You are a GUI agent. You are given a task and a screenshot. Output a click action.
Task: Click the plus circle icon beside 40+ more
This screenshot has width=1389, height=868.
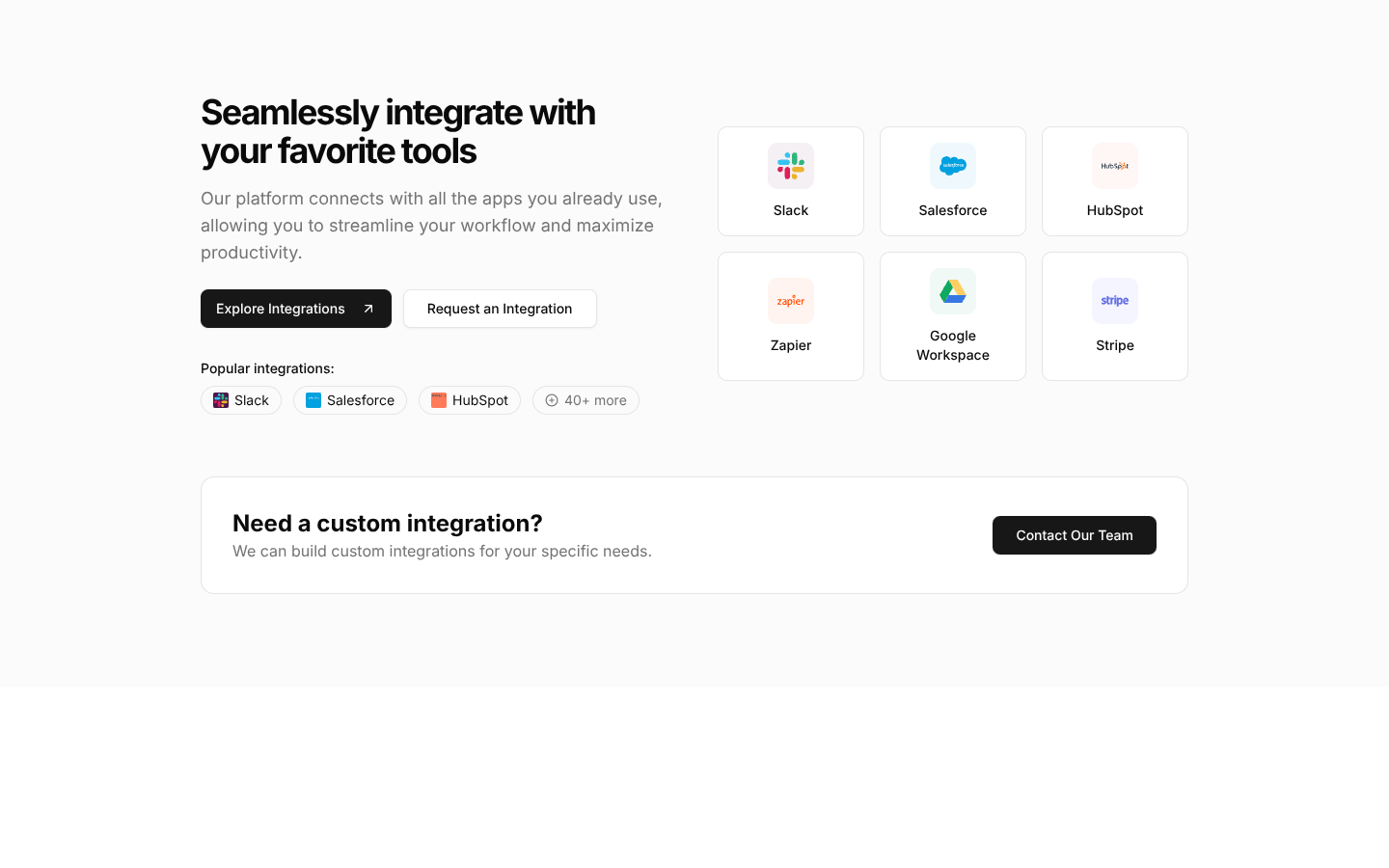pyautogui.click(x=552, y=400)
